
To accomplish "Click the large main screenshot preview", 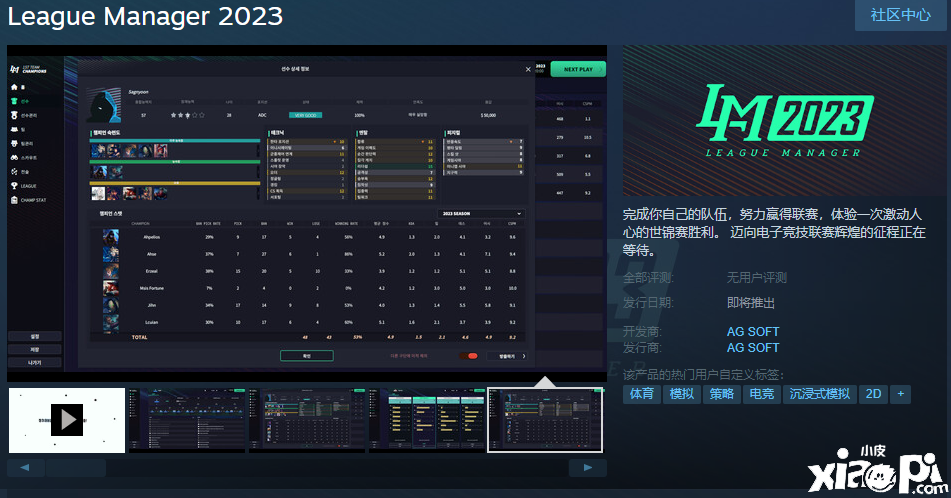I will point(307,213).
